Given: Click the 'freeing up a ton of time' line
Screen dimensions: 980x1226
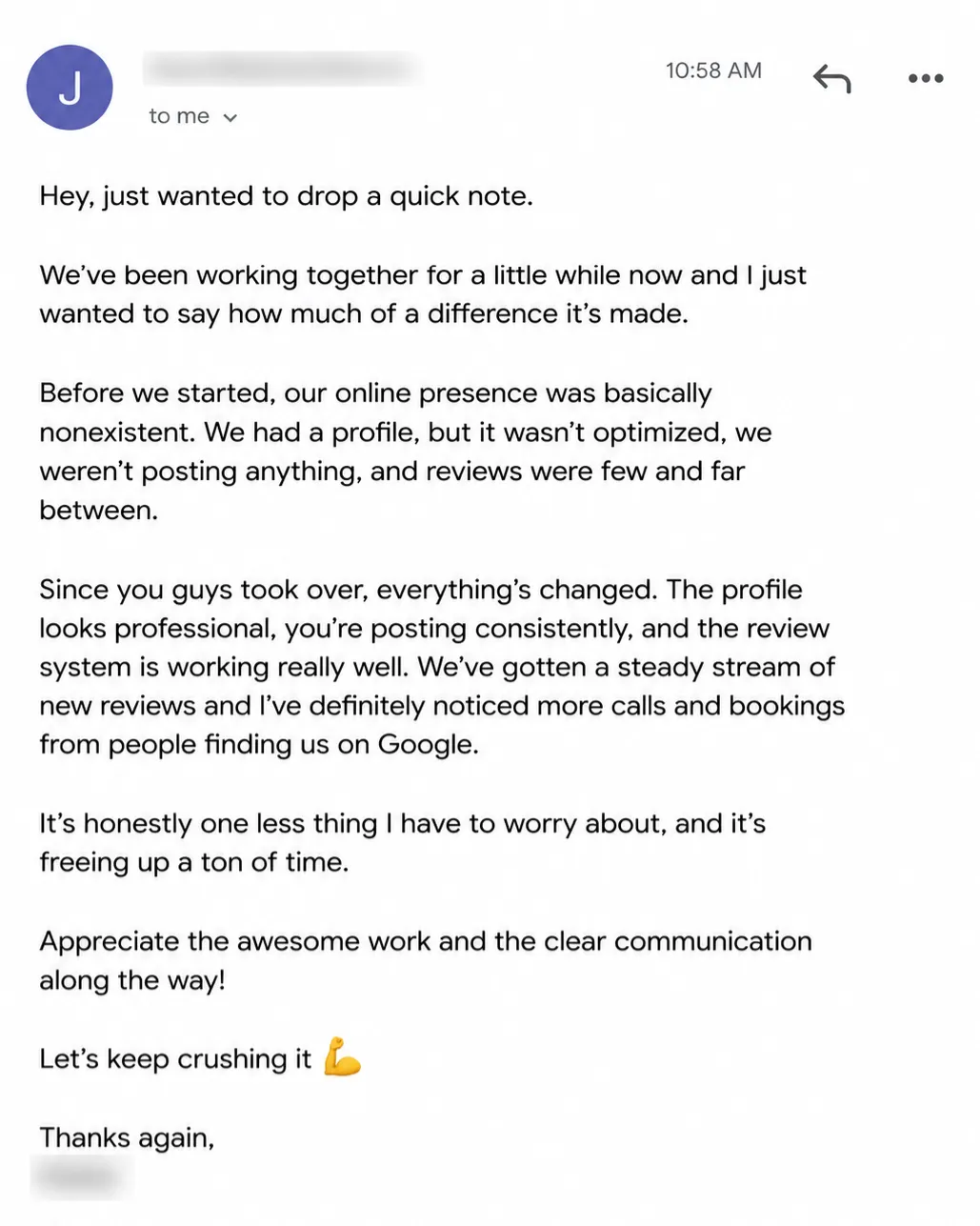Looking at the screenshot, I should 193,863.
